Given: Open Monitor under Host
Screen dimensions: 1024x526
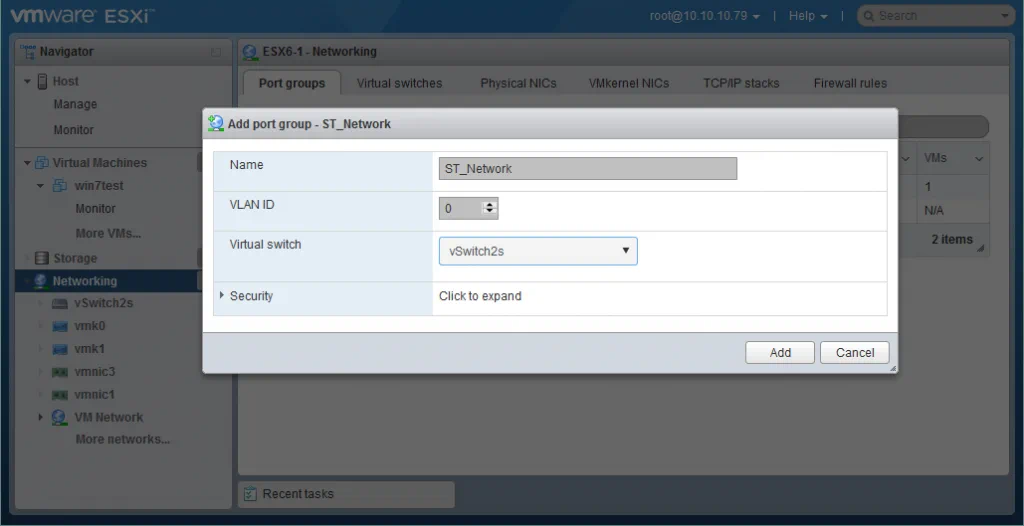Looking at the screenshot, I should 74,130.
